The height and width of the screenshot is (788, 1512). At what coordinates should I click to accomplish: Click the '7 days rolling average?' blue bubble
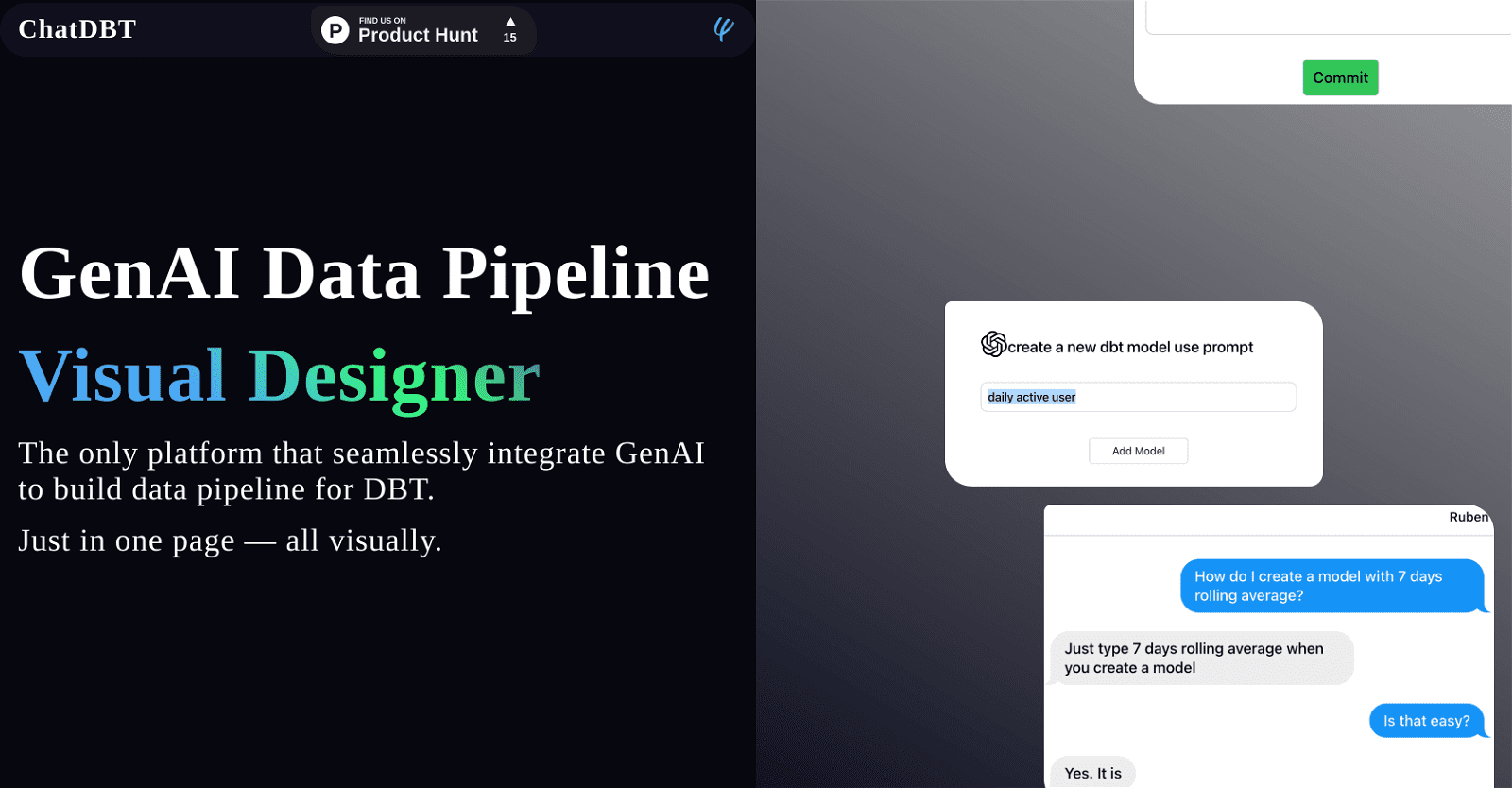[x=1332, y=586]
